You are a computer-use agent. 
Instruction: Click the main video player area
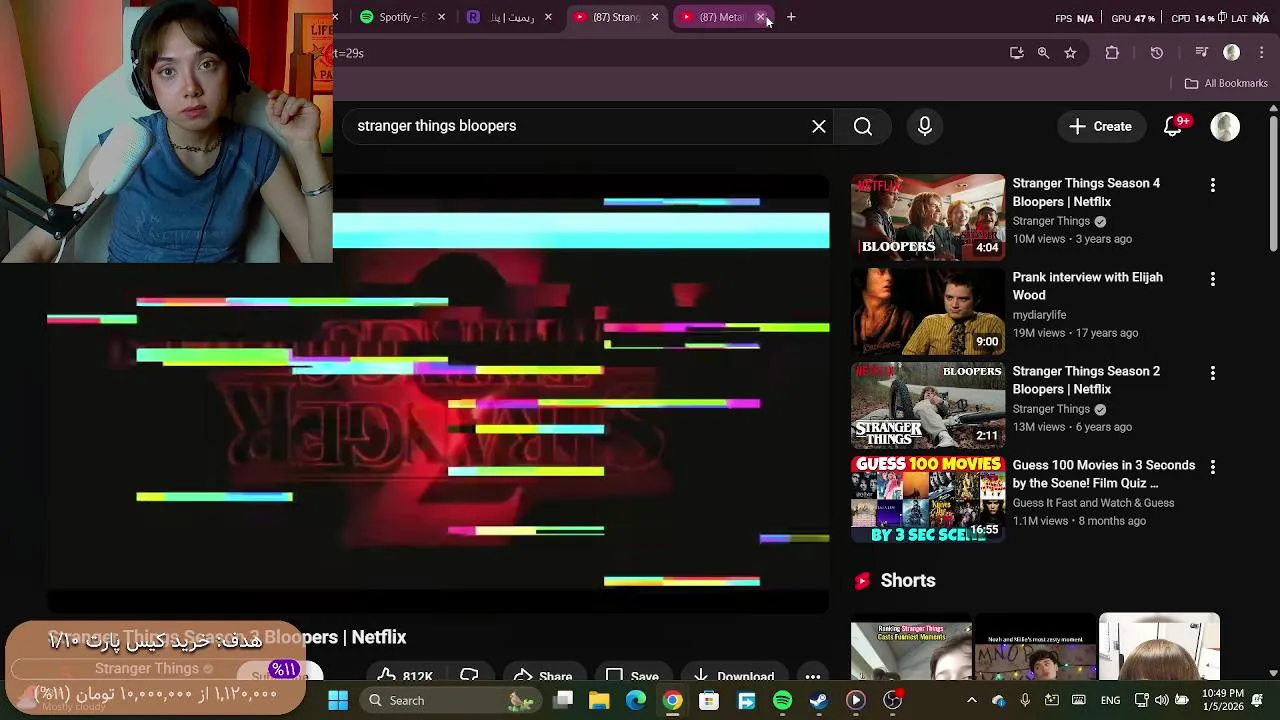pos(438,394)
